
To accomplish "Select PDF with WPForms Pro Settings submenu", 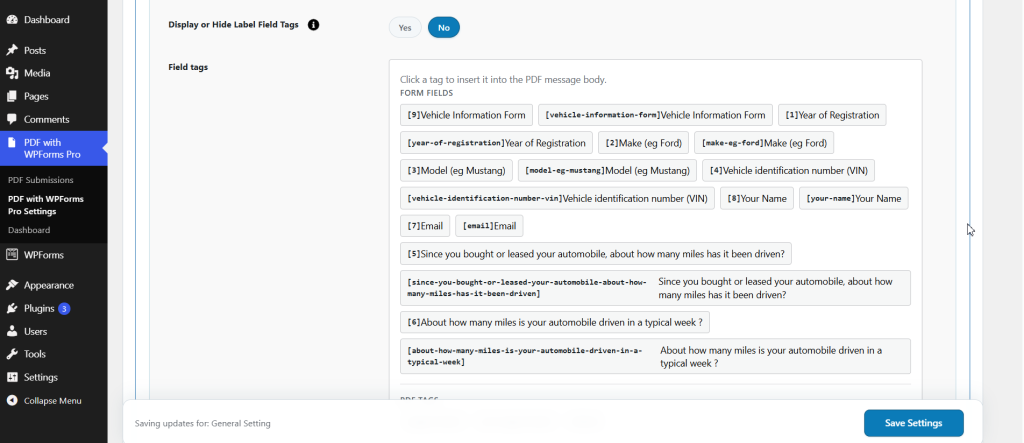I will coord(46,205).
